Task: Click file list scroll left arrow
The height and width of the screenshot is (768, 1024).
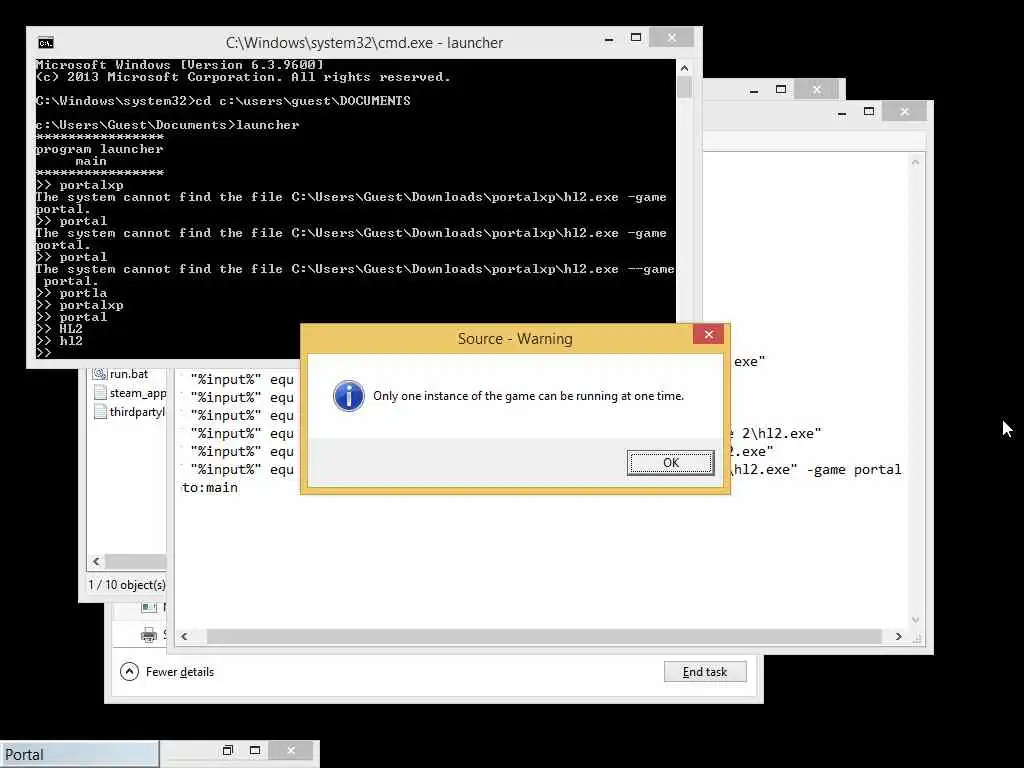Action: tap(97, 562)
